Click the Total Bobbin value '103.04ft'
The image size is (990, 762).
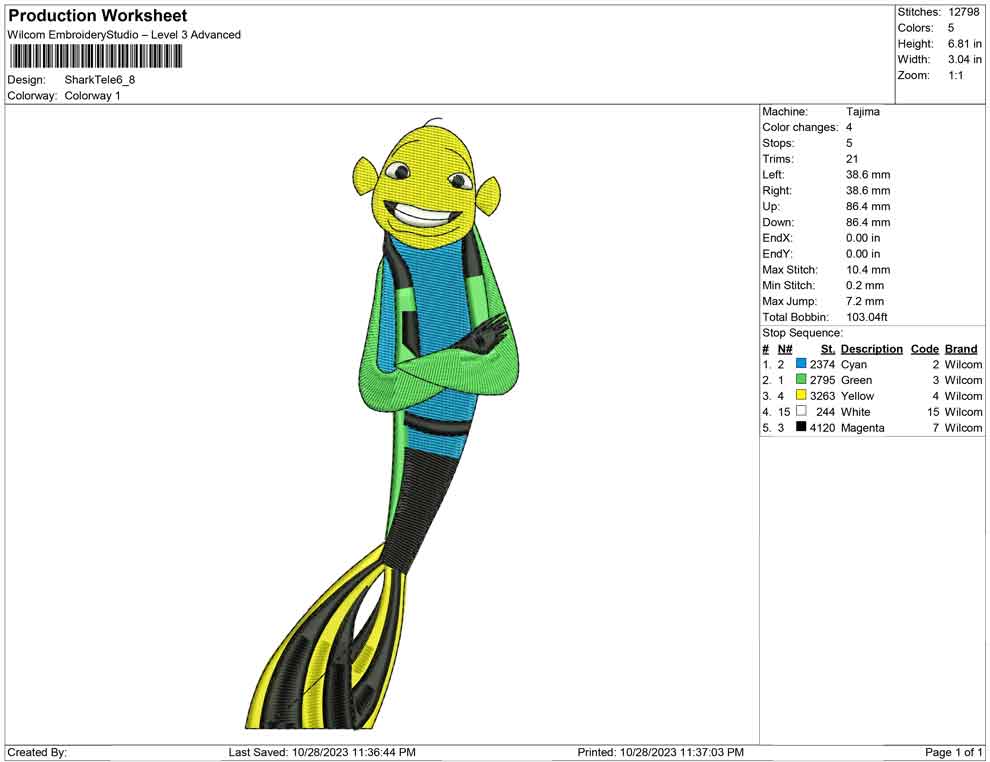coord(867,317)
